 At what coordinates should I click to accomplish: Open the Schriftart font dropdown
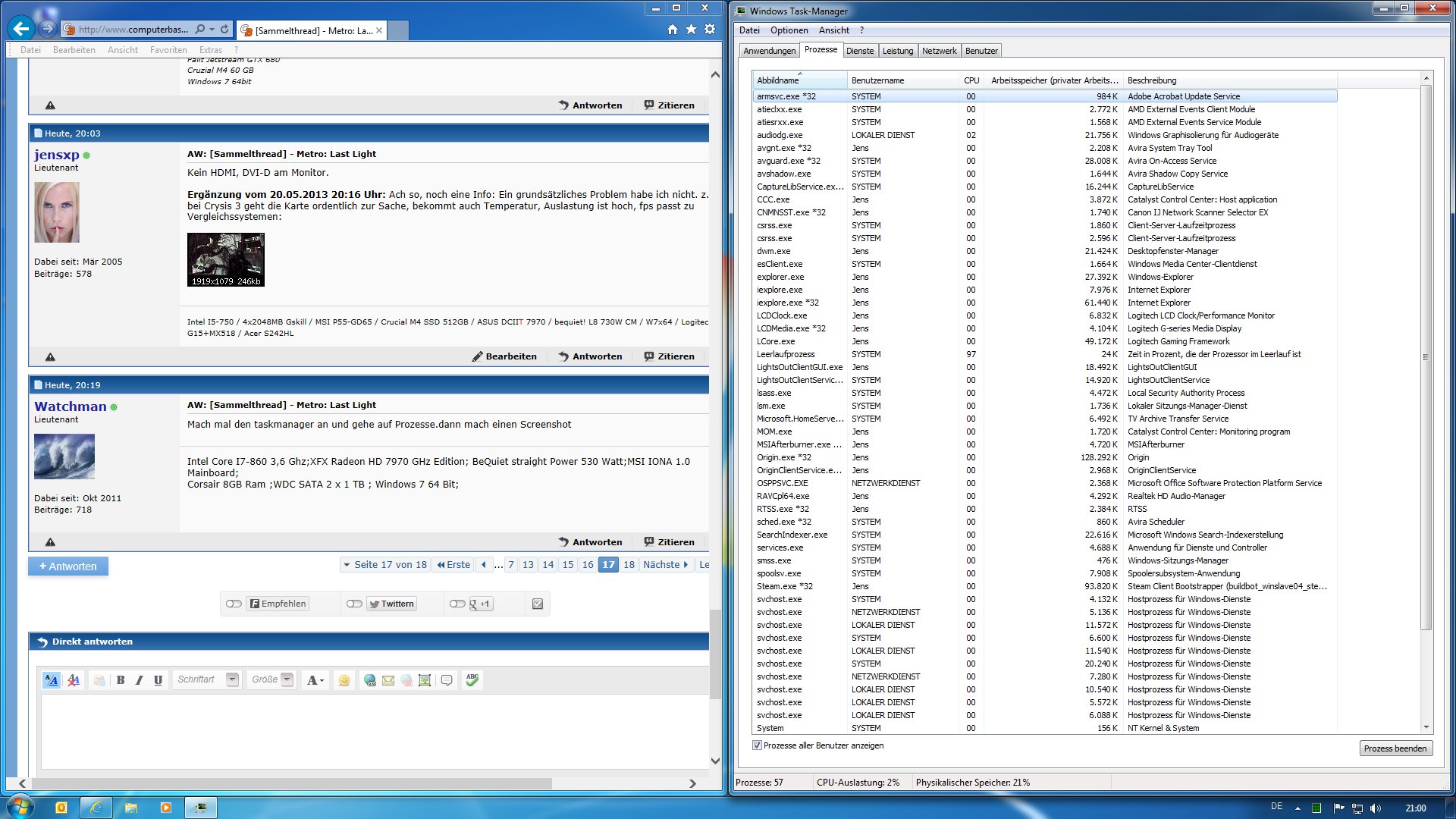tap(233, 679)
